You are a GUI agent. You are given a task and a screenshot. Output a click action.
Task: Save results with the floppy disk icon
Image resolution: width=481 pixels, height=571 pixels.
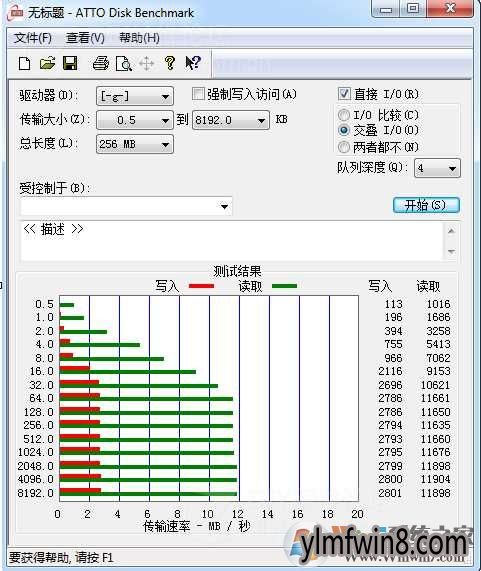70,63
